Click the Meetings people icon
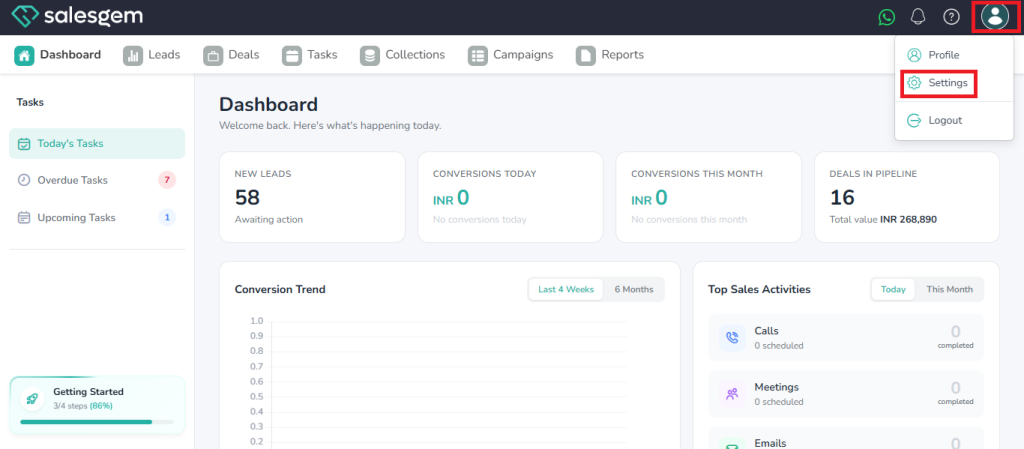Image resolution: width=1024 pixels, height=449 pixels. (732, 394)
